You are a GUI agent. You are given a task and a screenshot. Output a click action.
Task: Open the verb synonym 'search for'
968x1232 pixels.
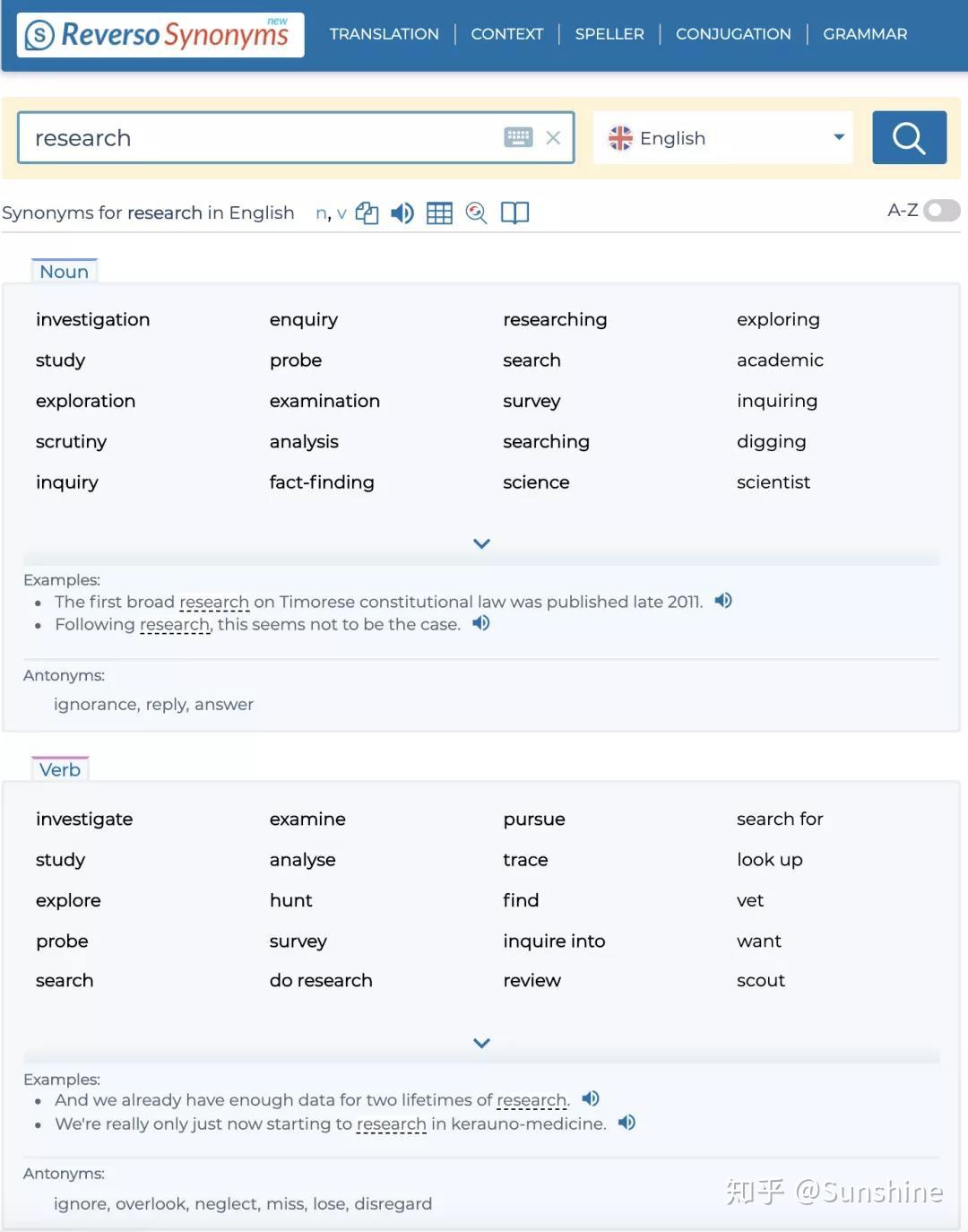tap(780, 819)
